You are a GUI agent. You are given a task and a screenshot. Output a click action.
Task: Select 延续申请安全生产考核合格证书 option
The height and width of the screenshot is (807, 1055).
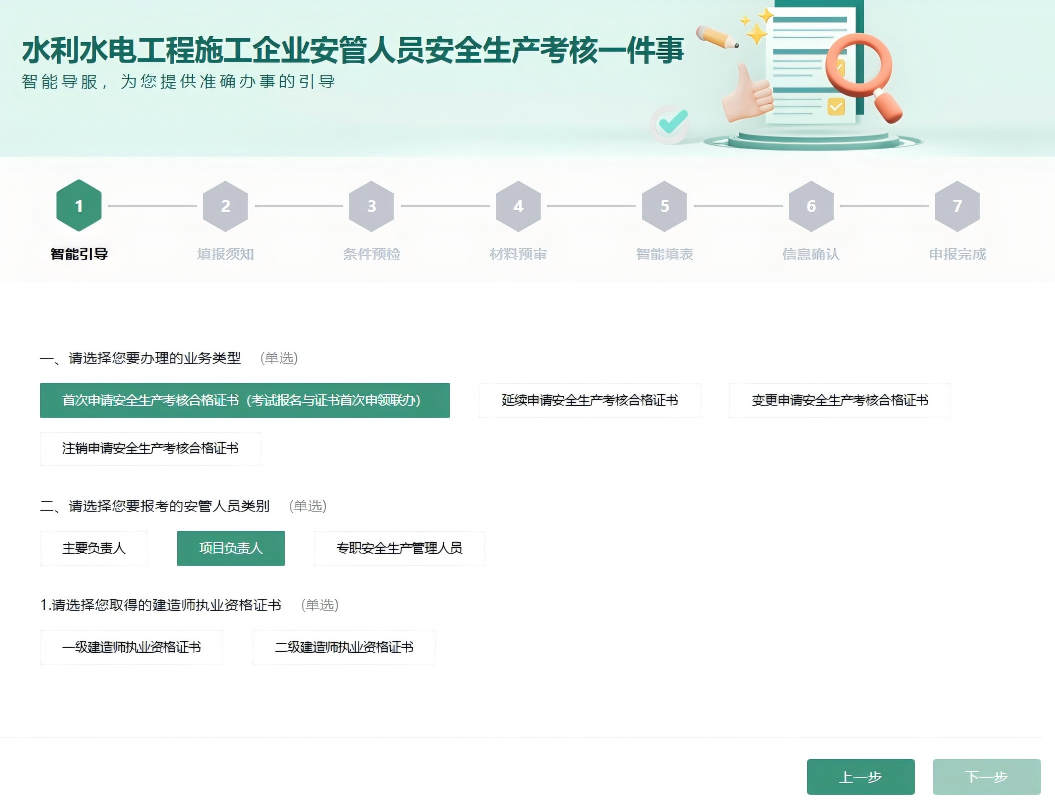[590, 400]
